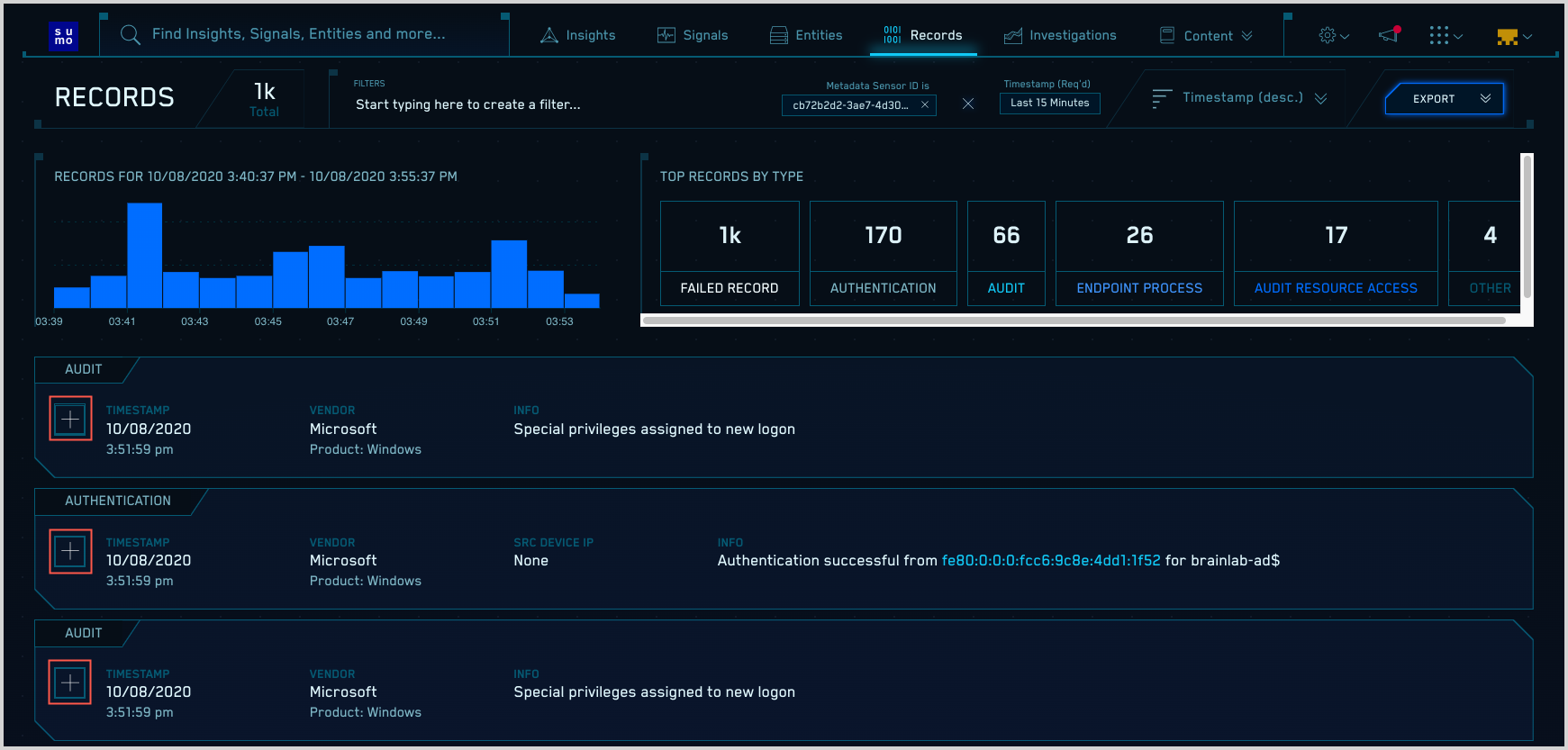Click the histogram bar near 03:51

pyautogui.click(x=509, y=274)
